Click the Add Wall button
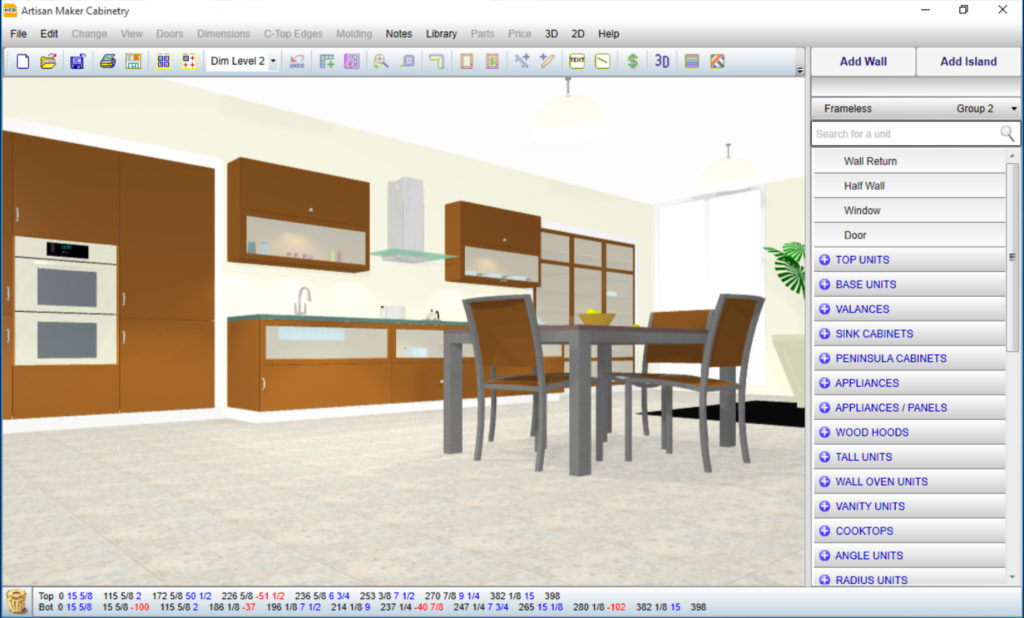 tap(863, 61)
